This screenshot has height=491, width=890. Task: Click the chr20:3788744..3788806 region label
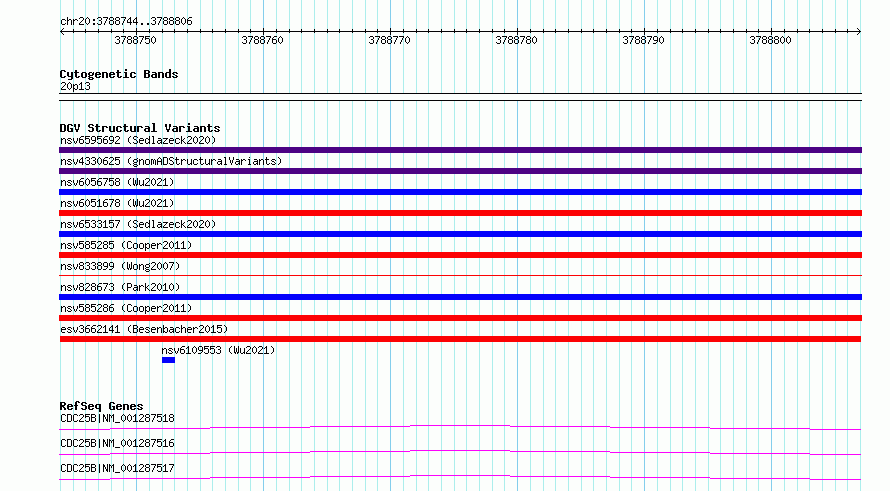pos(126,22)
